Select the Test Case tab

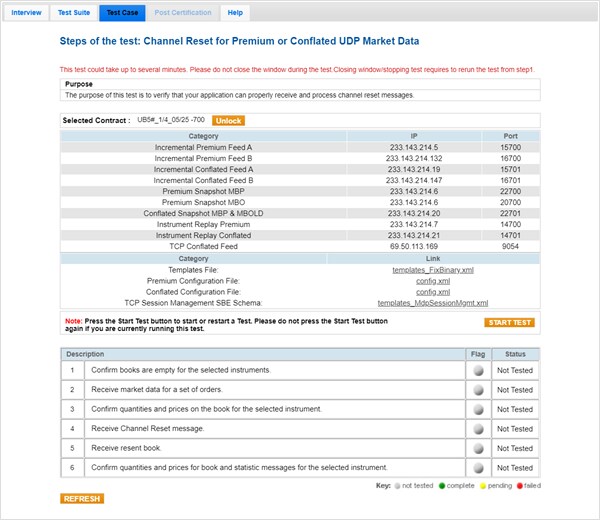(122, 13)
